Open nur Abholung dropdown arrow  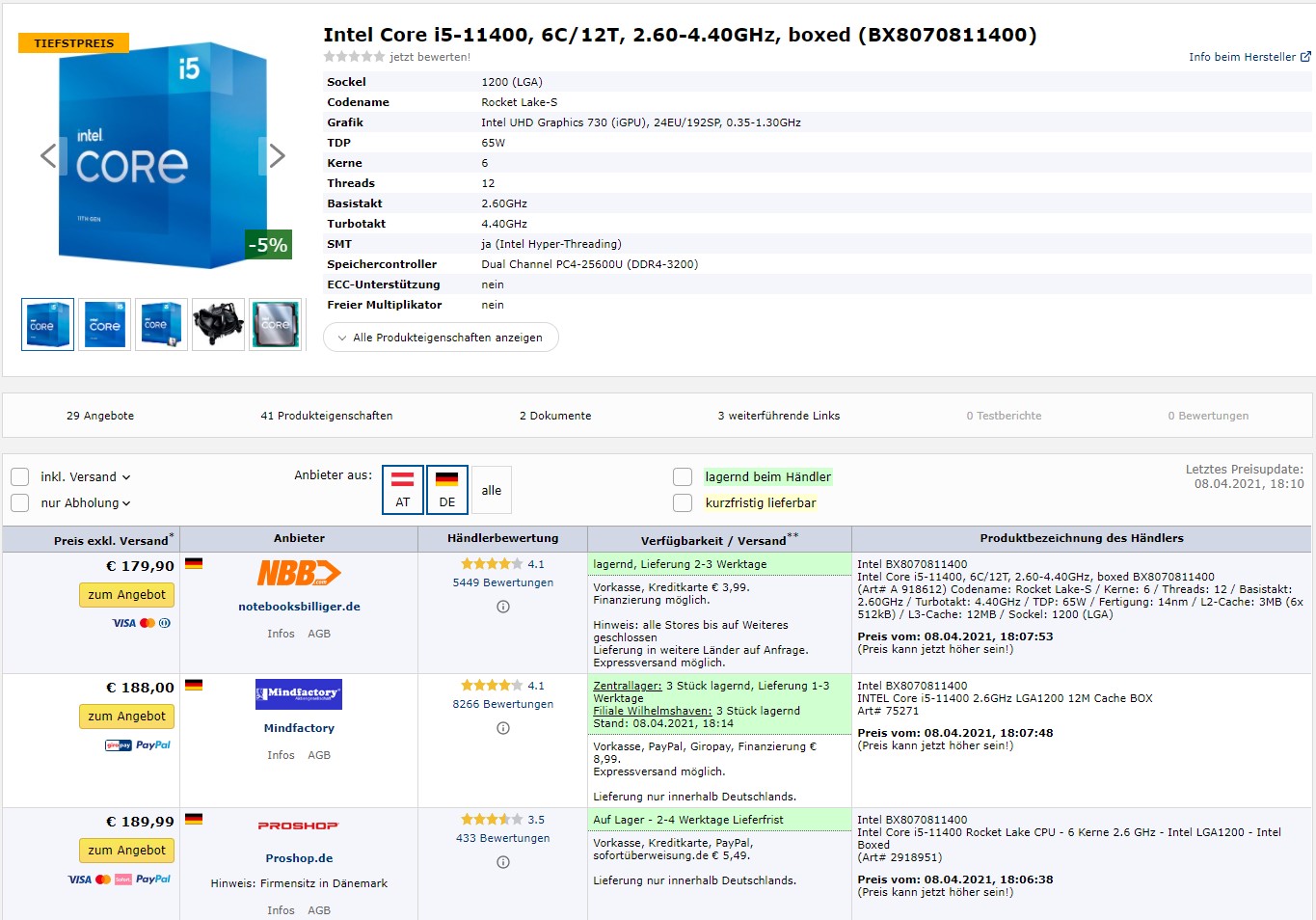point(126,503)
